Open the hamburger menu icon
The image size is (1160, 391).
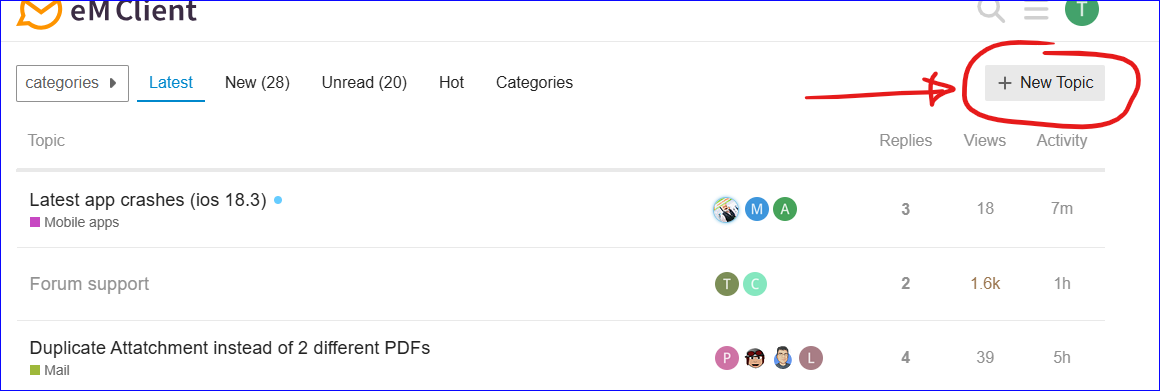1036,13
